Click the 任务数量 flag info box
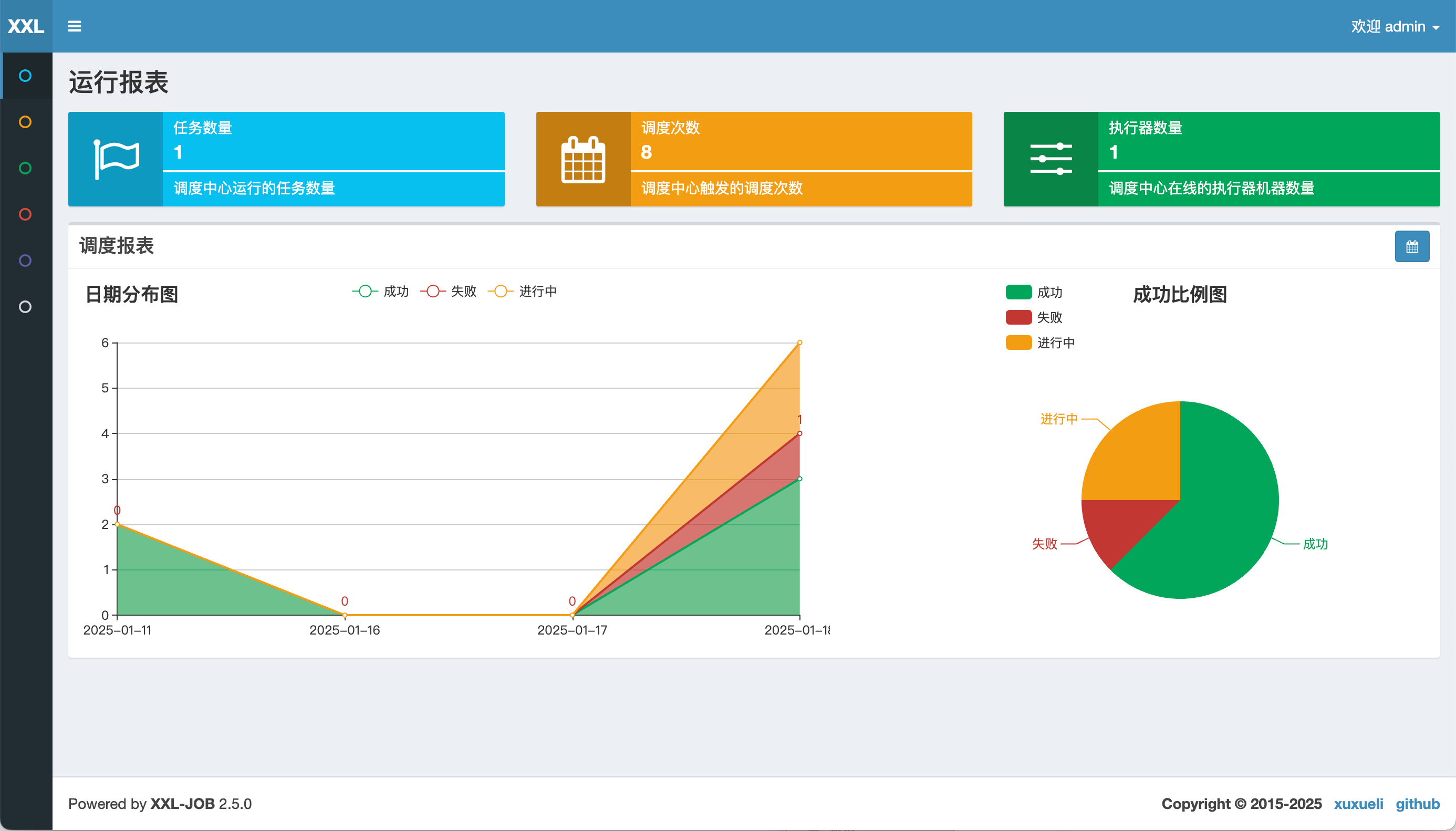This screenshot has width=1456, height=831. 286,159
